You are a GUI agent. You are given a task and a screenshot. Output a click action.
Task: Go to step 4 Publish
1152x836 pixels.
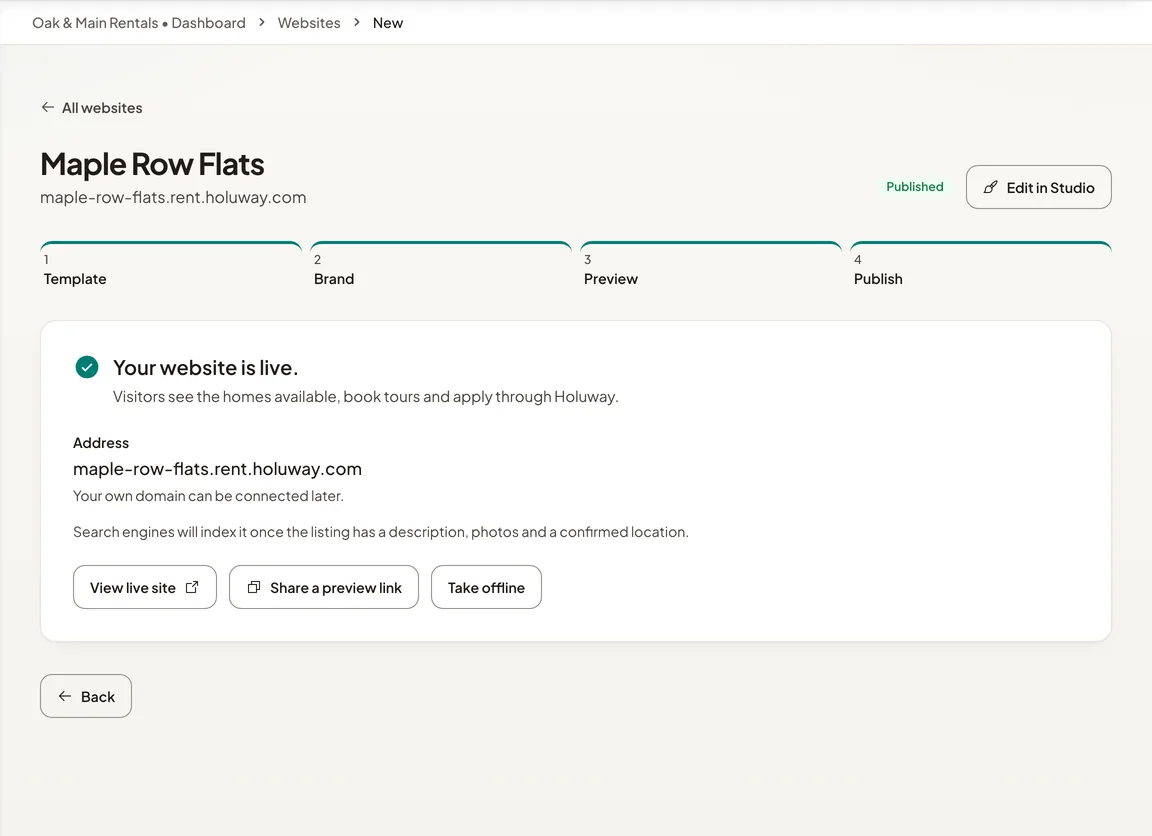point(981,265)
